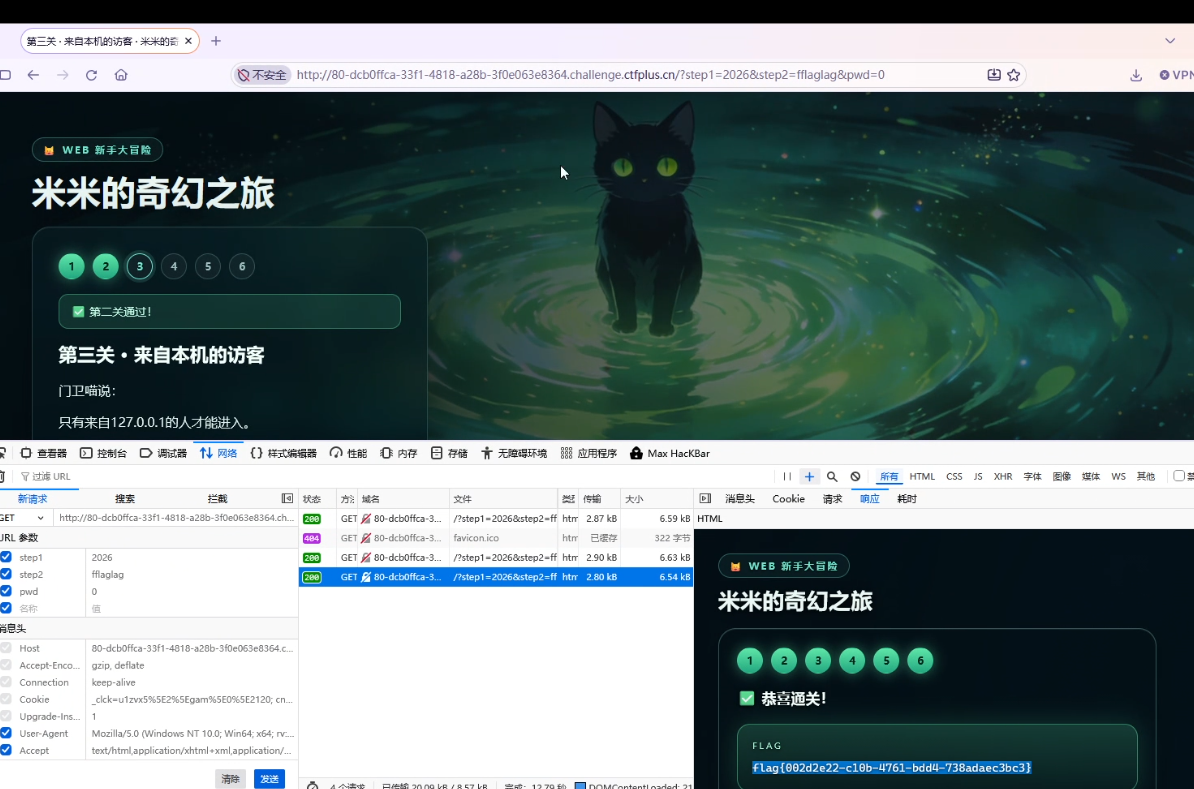Open the GET request method dropdown
The width and height of the screenshot is (1194, 789).
click(24, 518)
